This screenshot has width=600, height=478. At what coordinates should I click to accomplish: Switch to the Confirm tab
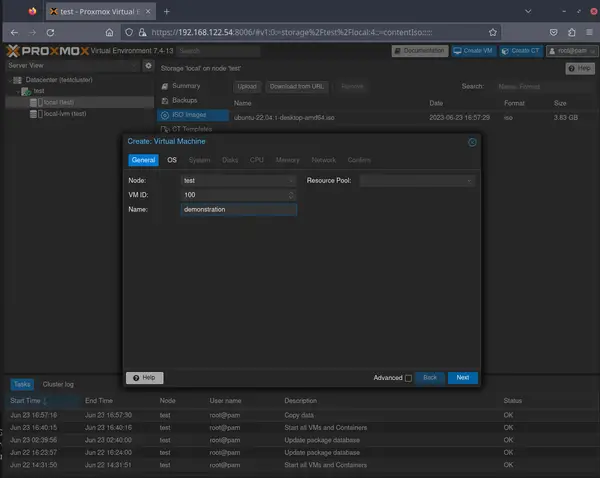pyautogui.click(x=359, y=160)
